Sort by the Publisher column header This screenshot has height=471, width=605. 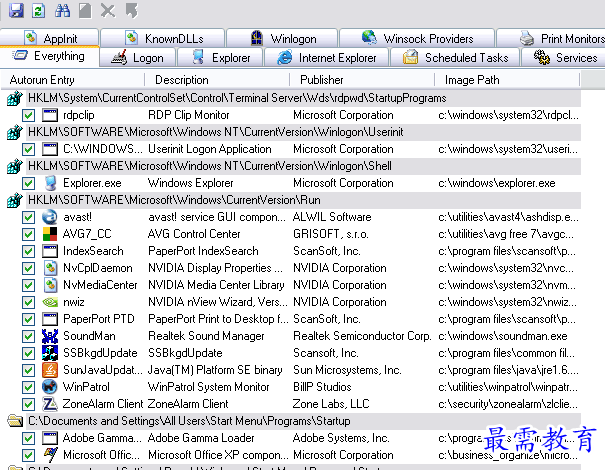pyautogui.click(x=320, y=79)
